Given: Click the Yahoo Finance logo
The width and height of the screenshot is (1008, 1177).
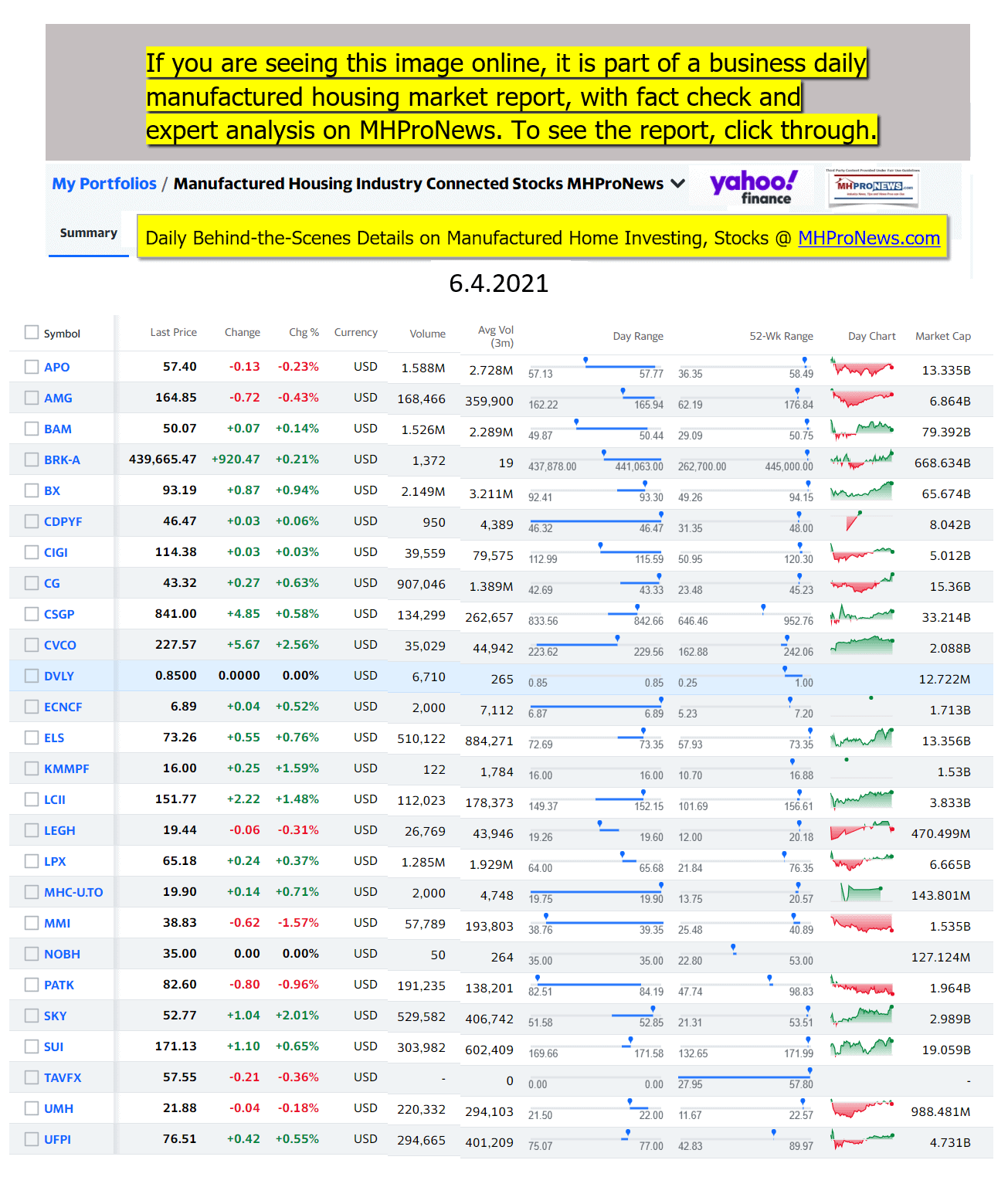Looking at the screenshot, I should pyautogui.click(x=753, y=187).
